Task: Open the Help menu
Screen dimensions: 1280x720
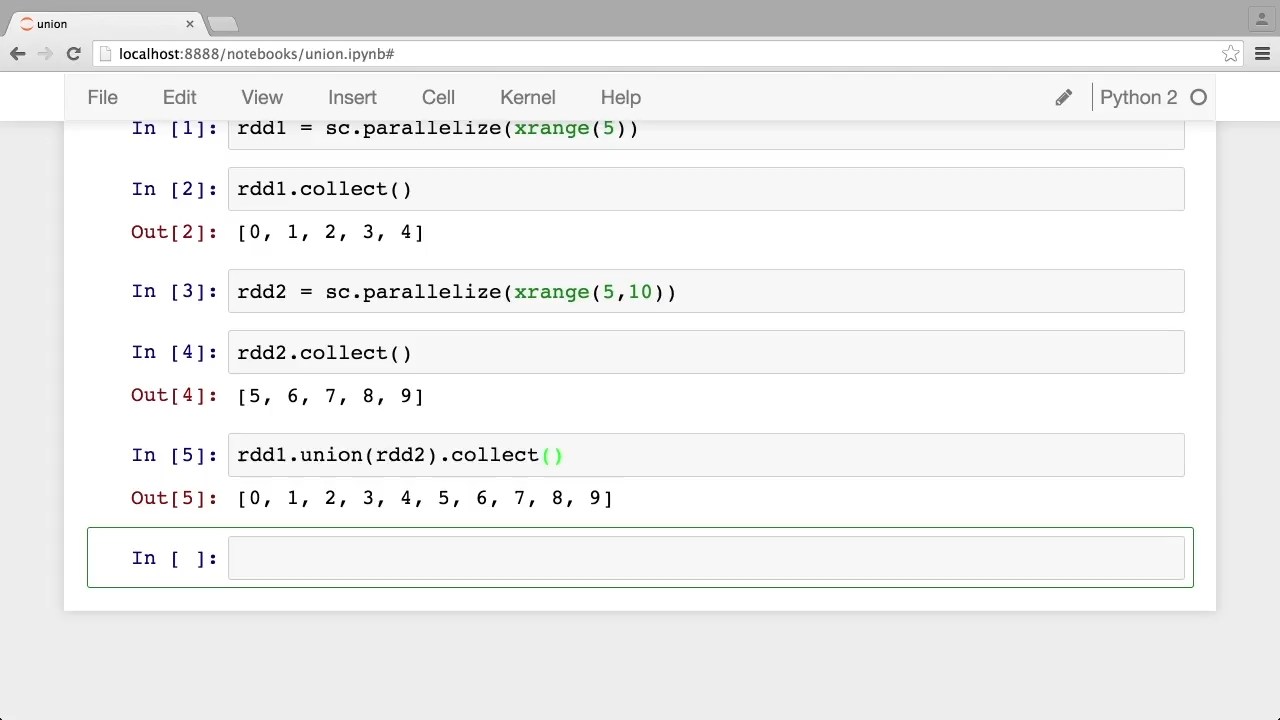Action: coord(621,97)
